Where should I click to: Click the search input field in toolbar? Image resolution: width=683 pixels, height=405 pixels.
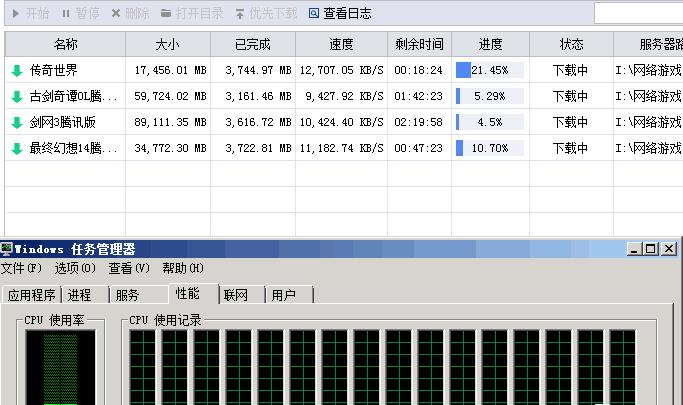(x=639, y=14)
